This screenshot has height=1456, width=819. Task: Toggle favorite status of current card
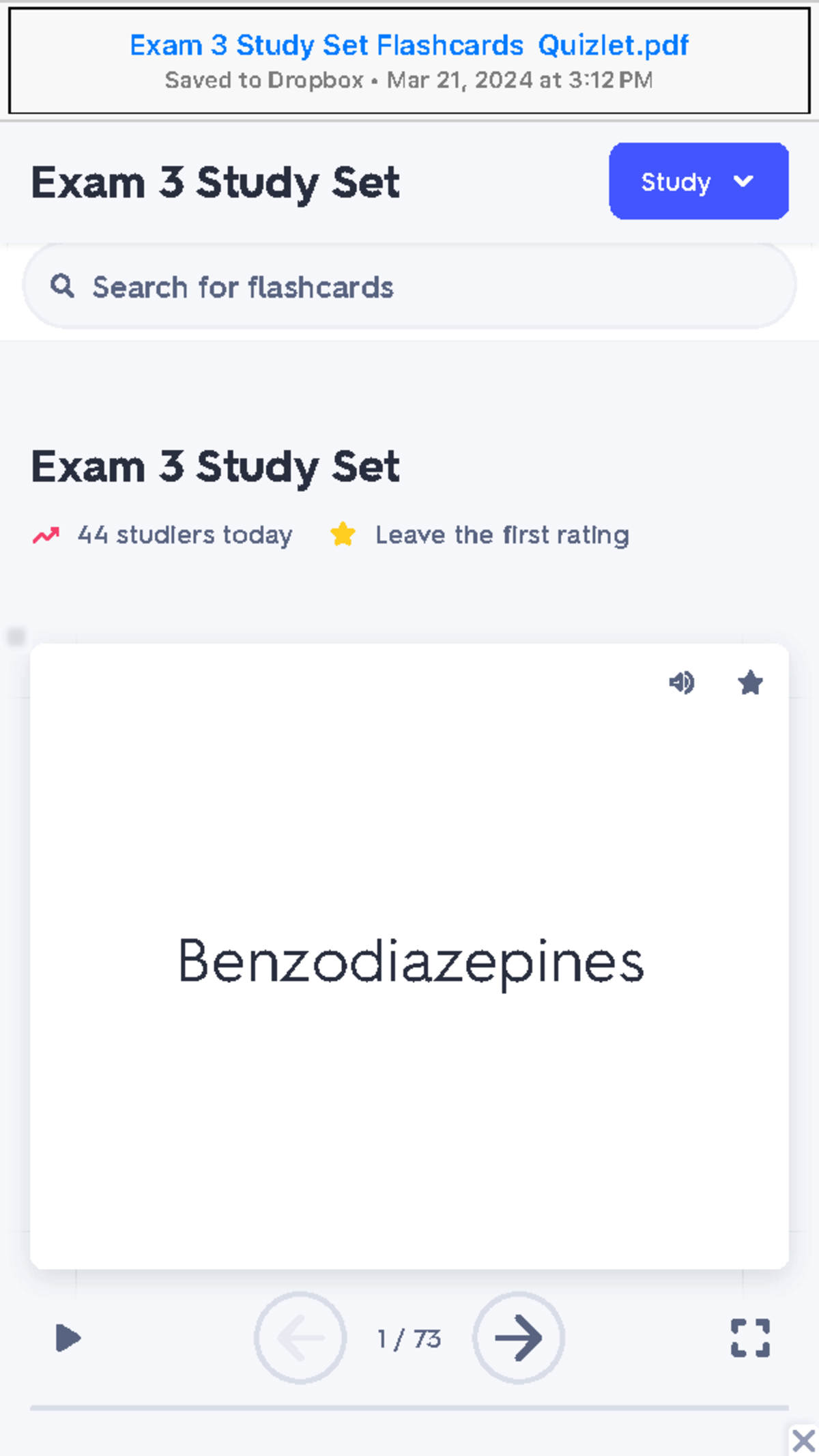(749, 683)
